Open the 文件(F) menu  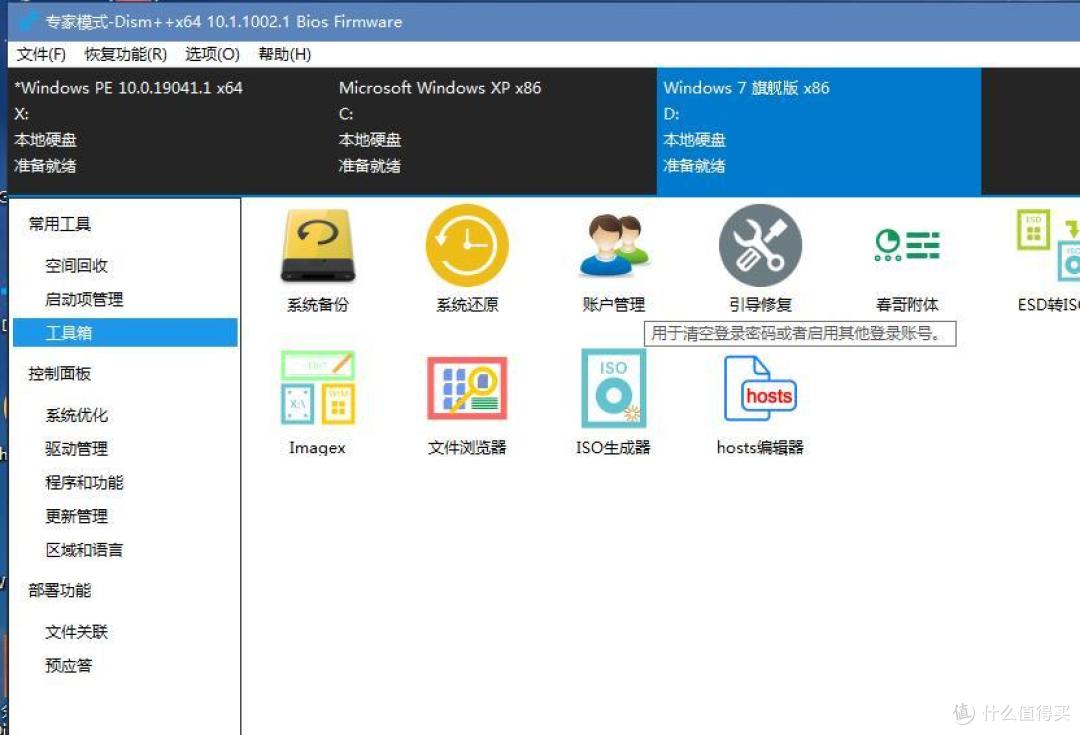pyautogui.click(x=41, y=54)
